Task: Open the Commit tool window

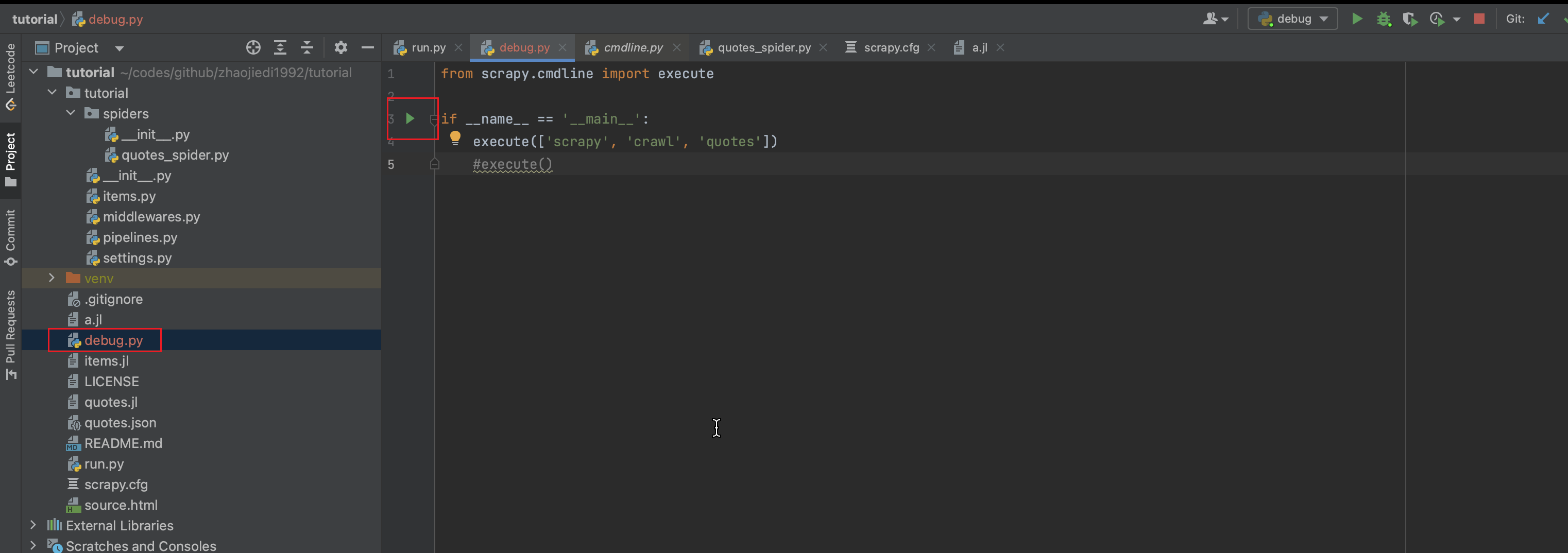Action: pyautogui.click(x=10, y=238)
